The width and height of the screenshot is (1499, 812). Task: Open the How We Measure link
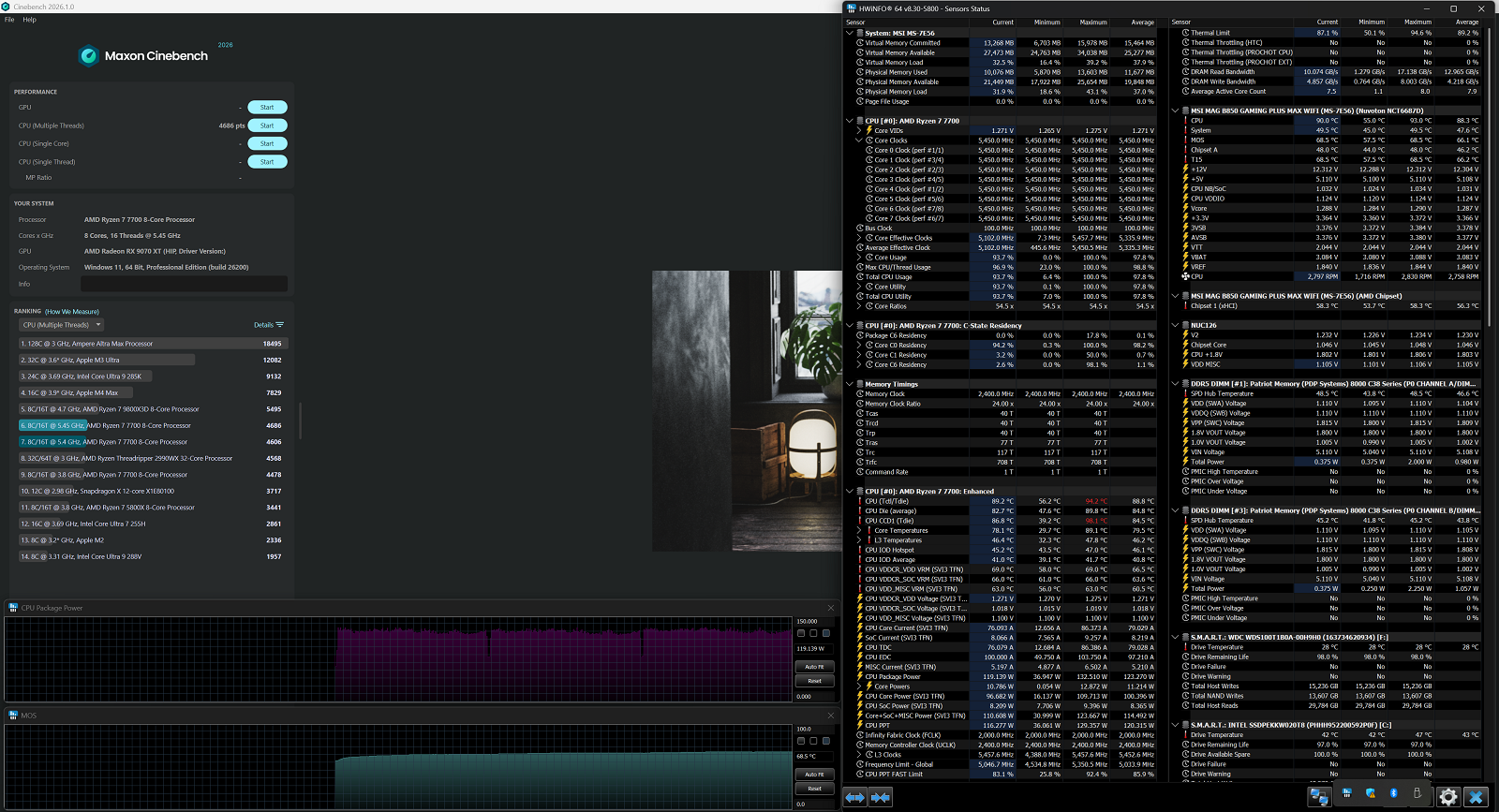[x=72, y=311]
